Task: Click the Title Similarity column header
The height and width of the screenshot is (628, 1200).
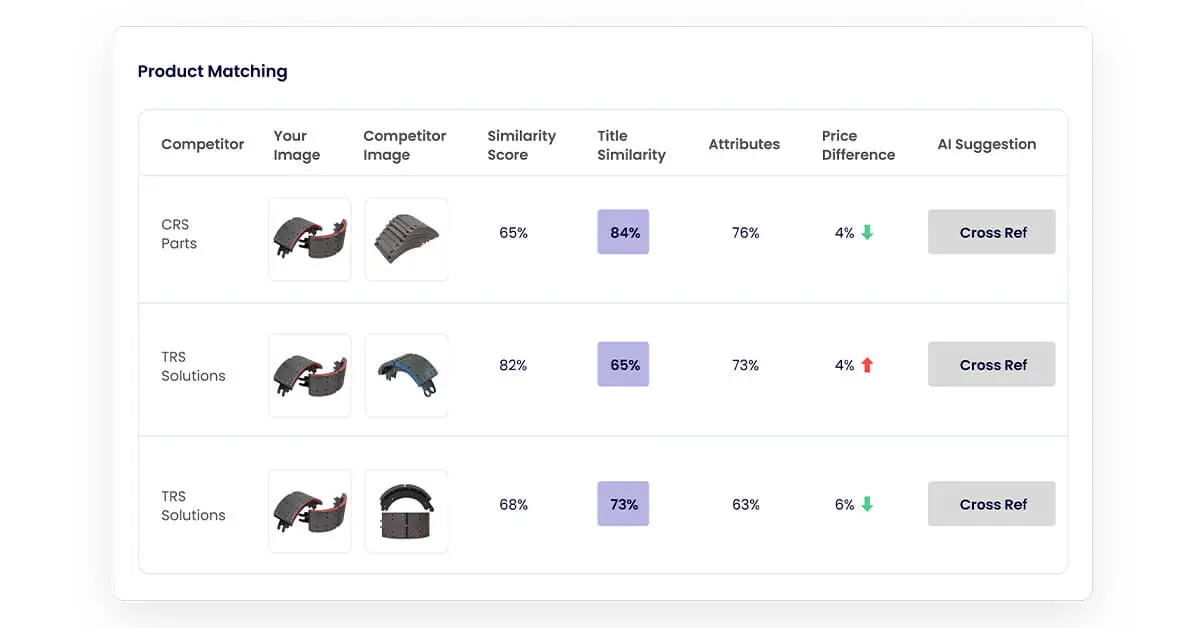Action: [631, 145]
